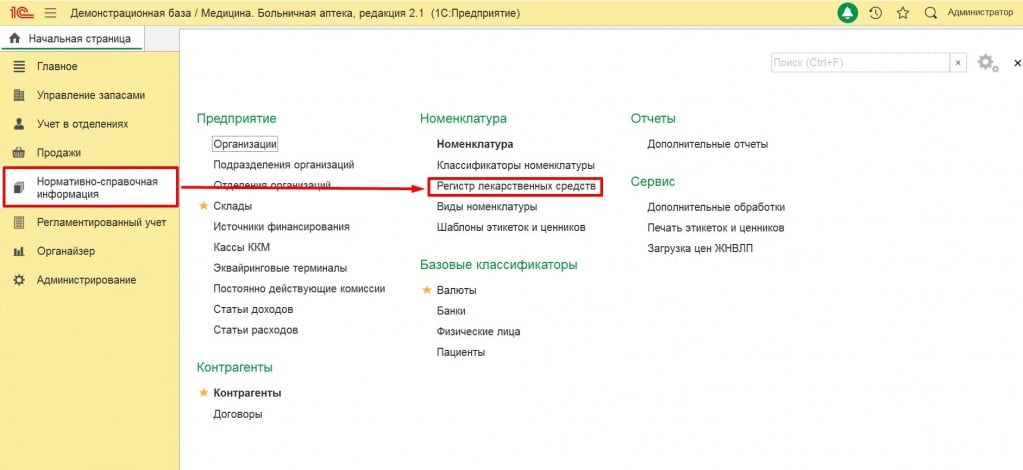Open Печать этикеток и ценников

pyautogui.click(x=716, y=228)
